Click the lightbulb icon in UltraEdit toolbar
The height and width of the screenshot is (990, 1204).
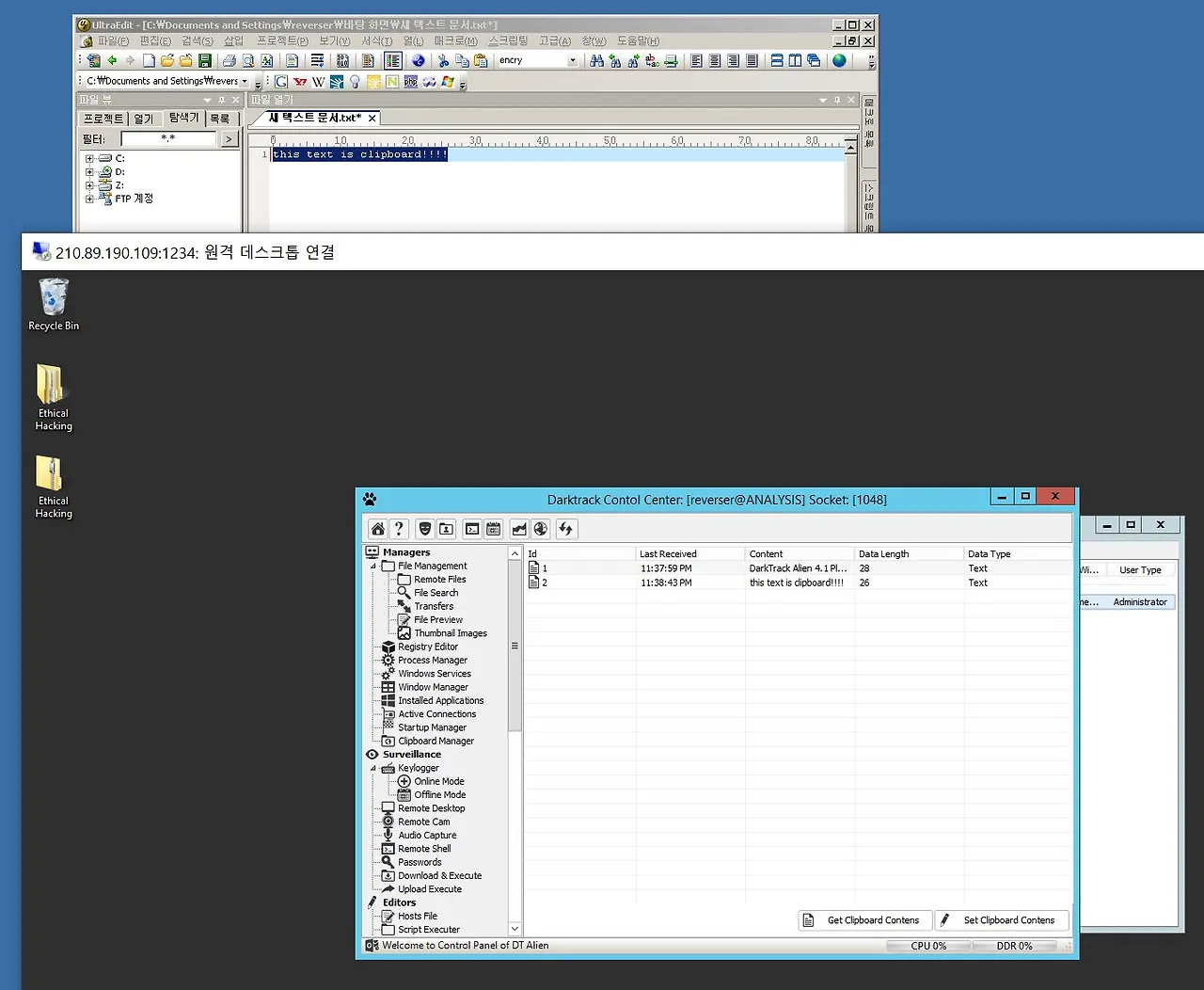point(355,82)
